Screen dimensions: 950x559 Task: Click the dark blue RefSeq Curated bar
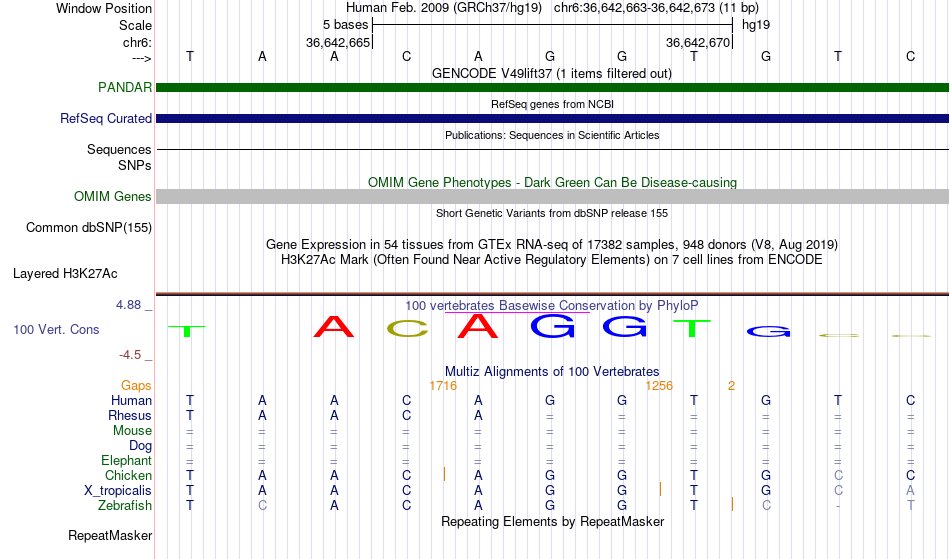(x=553, y=119)
